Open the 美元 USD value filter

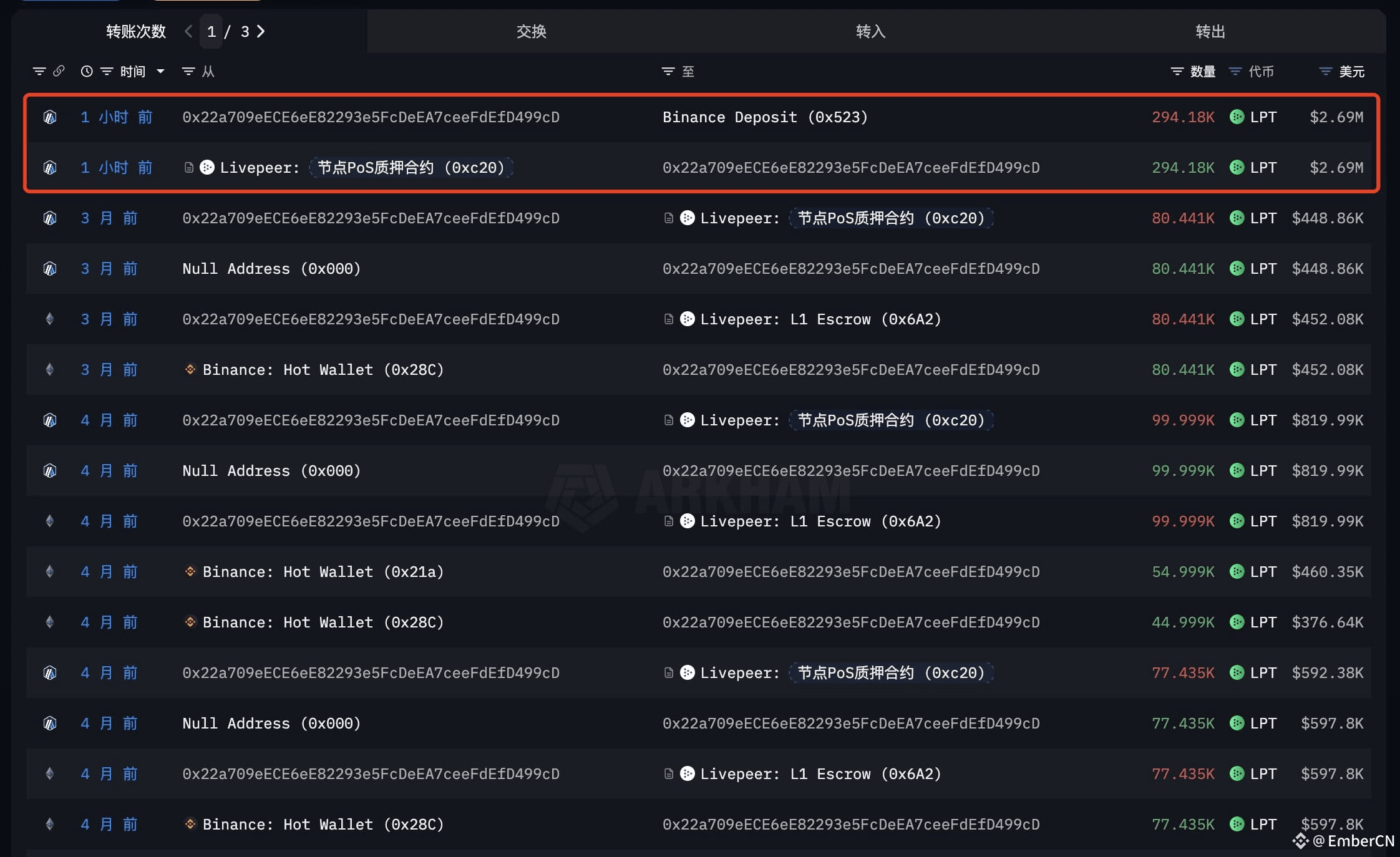(1326, 72)
